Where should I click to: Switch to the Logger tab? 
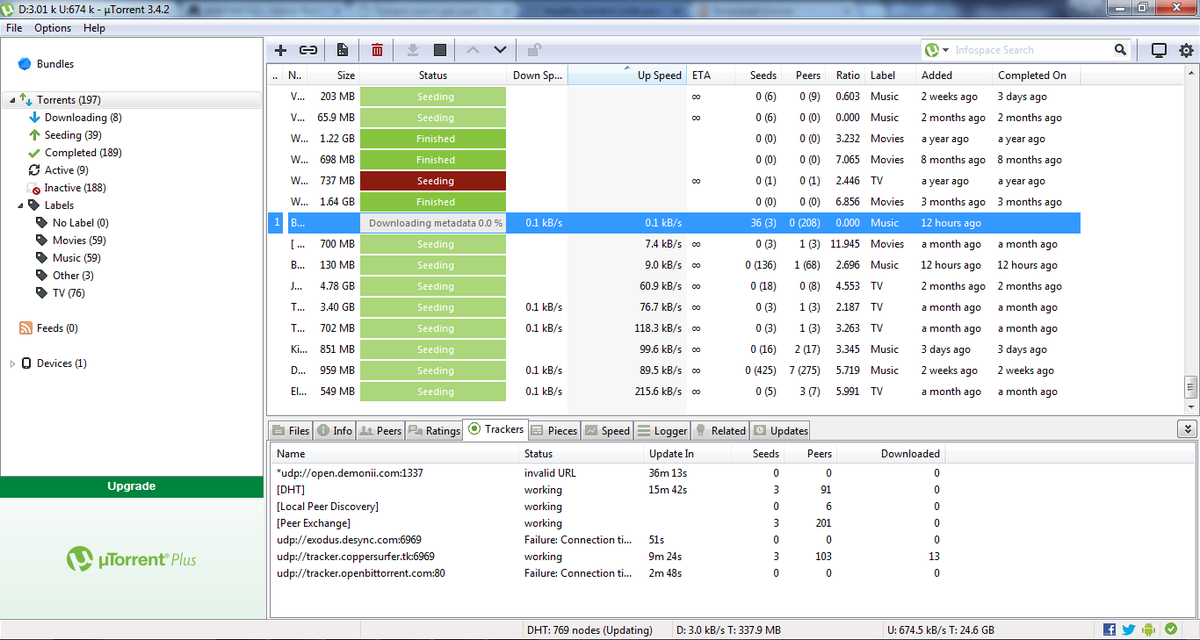tap(663, 430)
